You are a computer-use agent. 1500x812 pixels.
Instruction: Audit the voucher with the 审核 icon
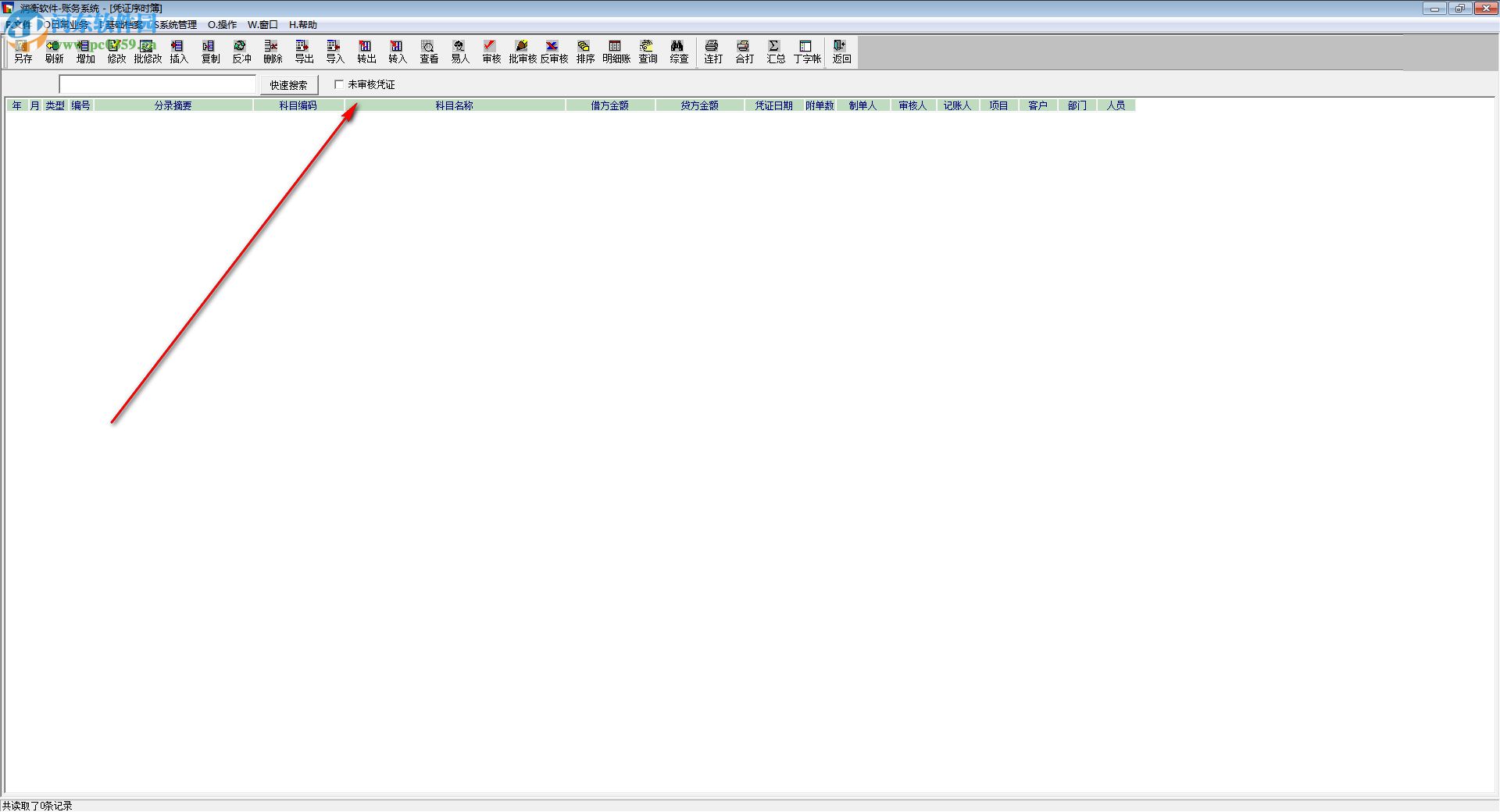point(491,52)
